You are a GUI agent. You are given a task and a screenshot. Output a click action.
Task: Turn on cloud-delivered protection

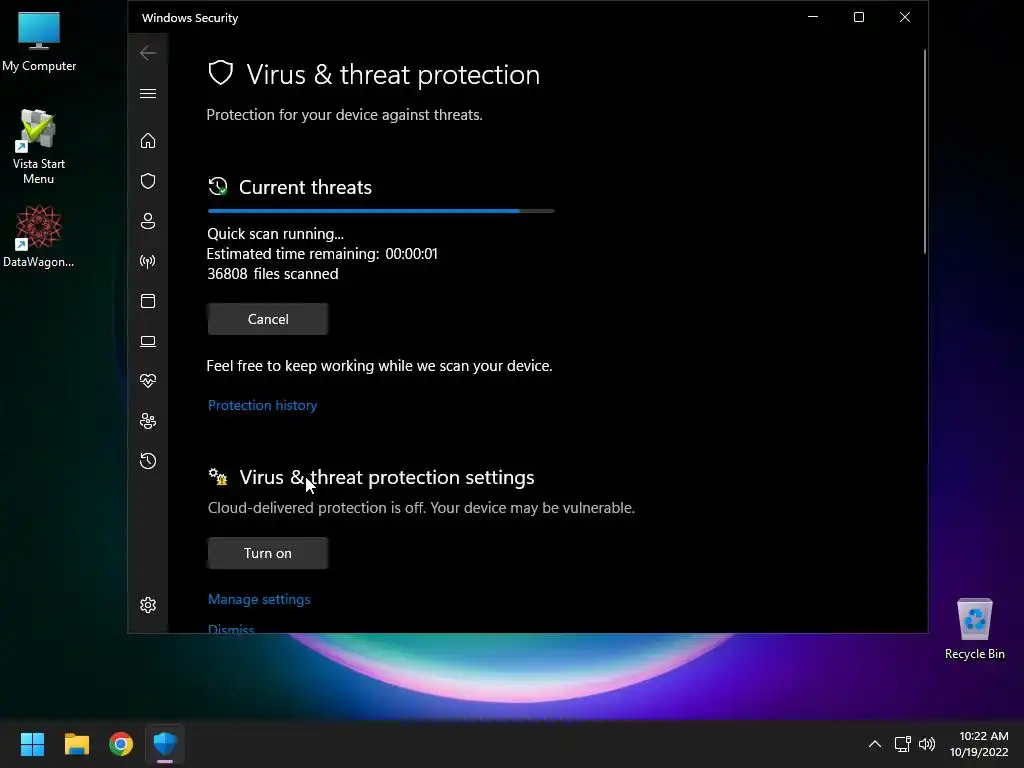pyautogui.click(x=268, y=553)
